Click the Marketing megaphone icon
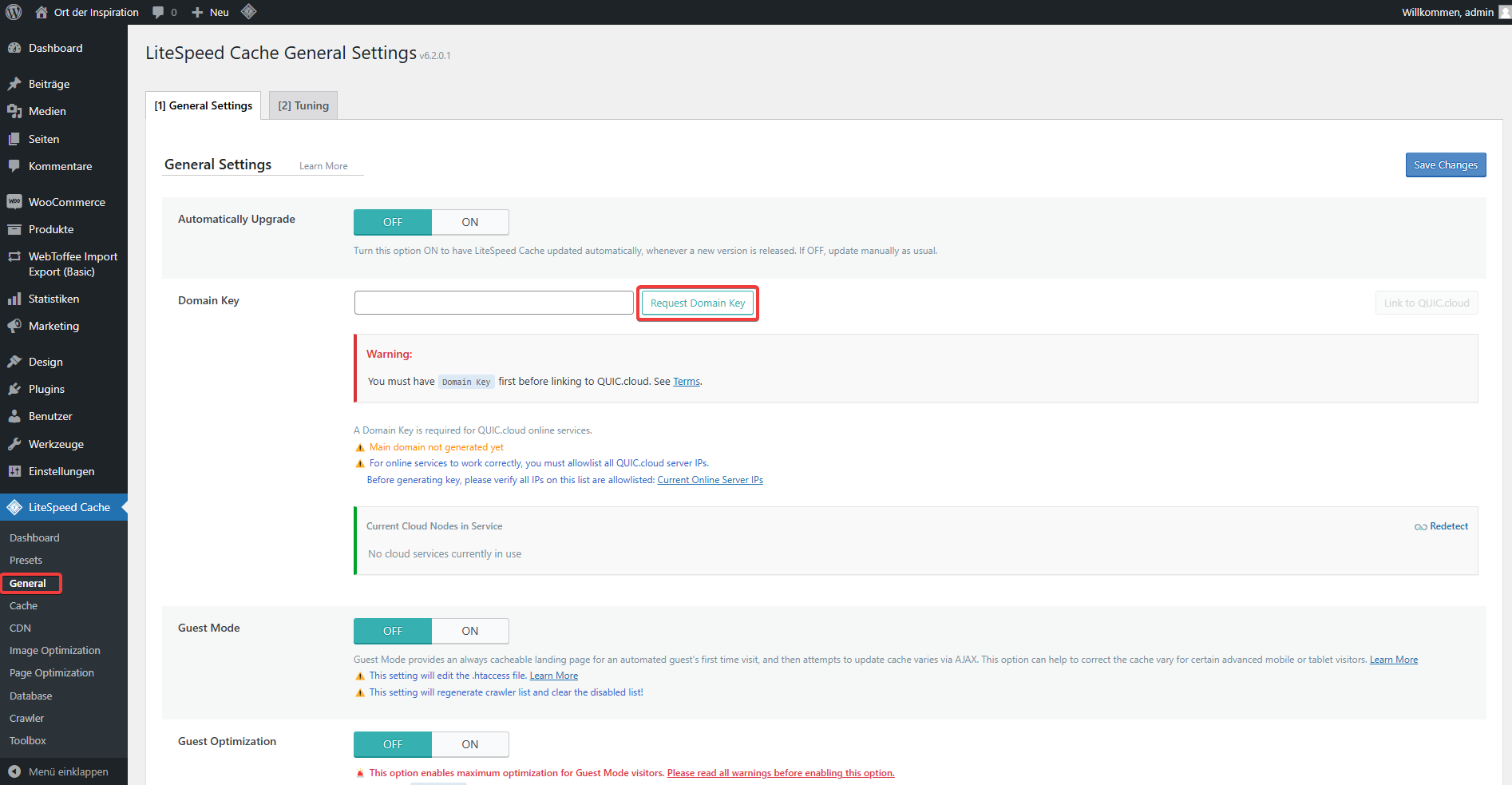Screen dimensions: 1512x785 click(x=14, y=326)
